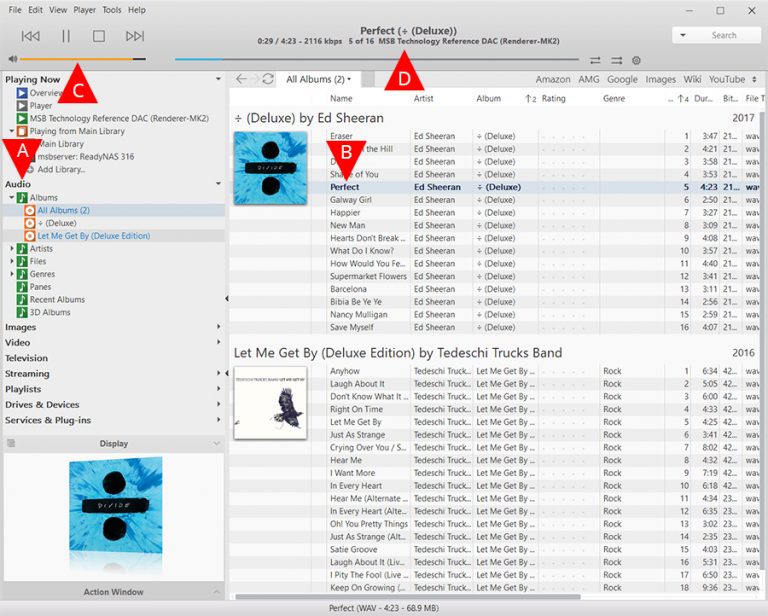Click the Amazon link
This screenshot has width=768, height=616.
[x=553, y=79]
